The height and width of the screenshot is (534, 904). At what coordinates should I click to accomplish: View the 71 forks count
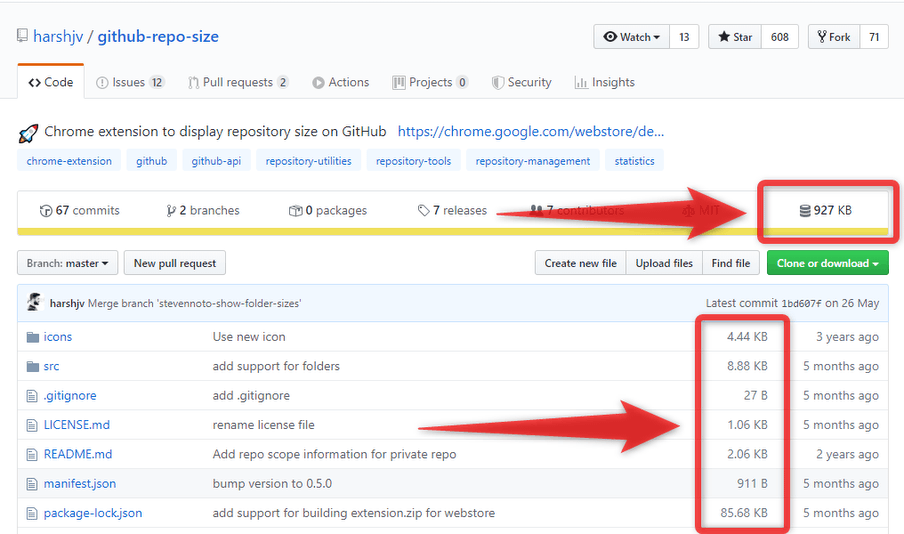(x=874, y=37)
